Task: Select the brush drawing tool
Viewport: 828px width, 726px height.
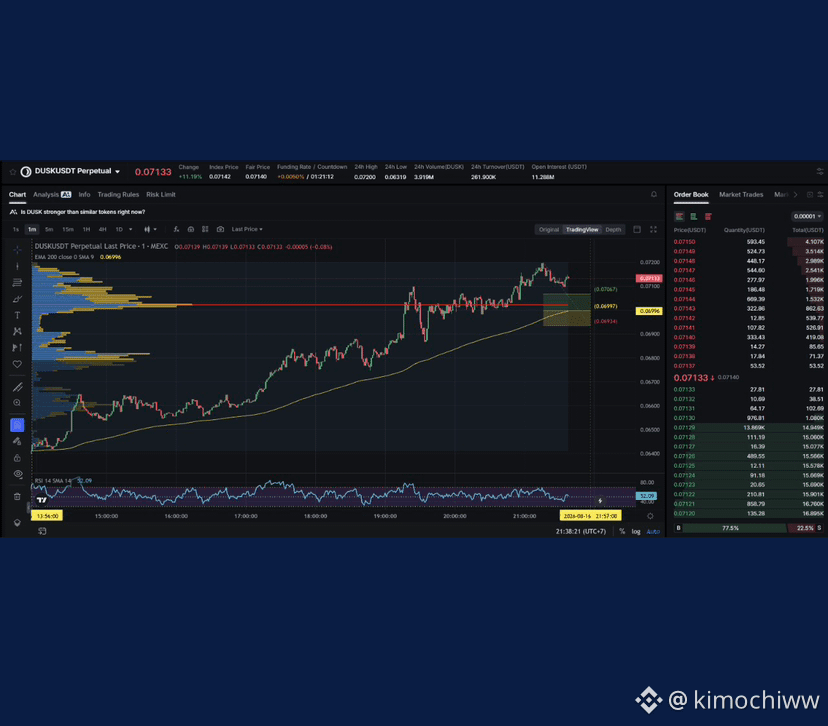Action: coord(17,299)
